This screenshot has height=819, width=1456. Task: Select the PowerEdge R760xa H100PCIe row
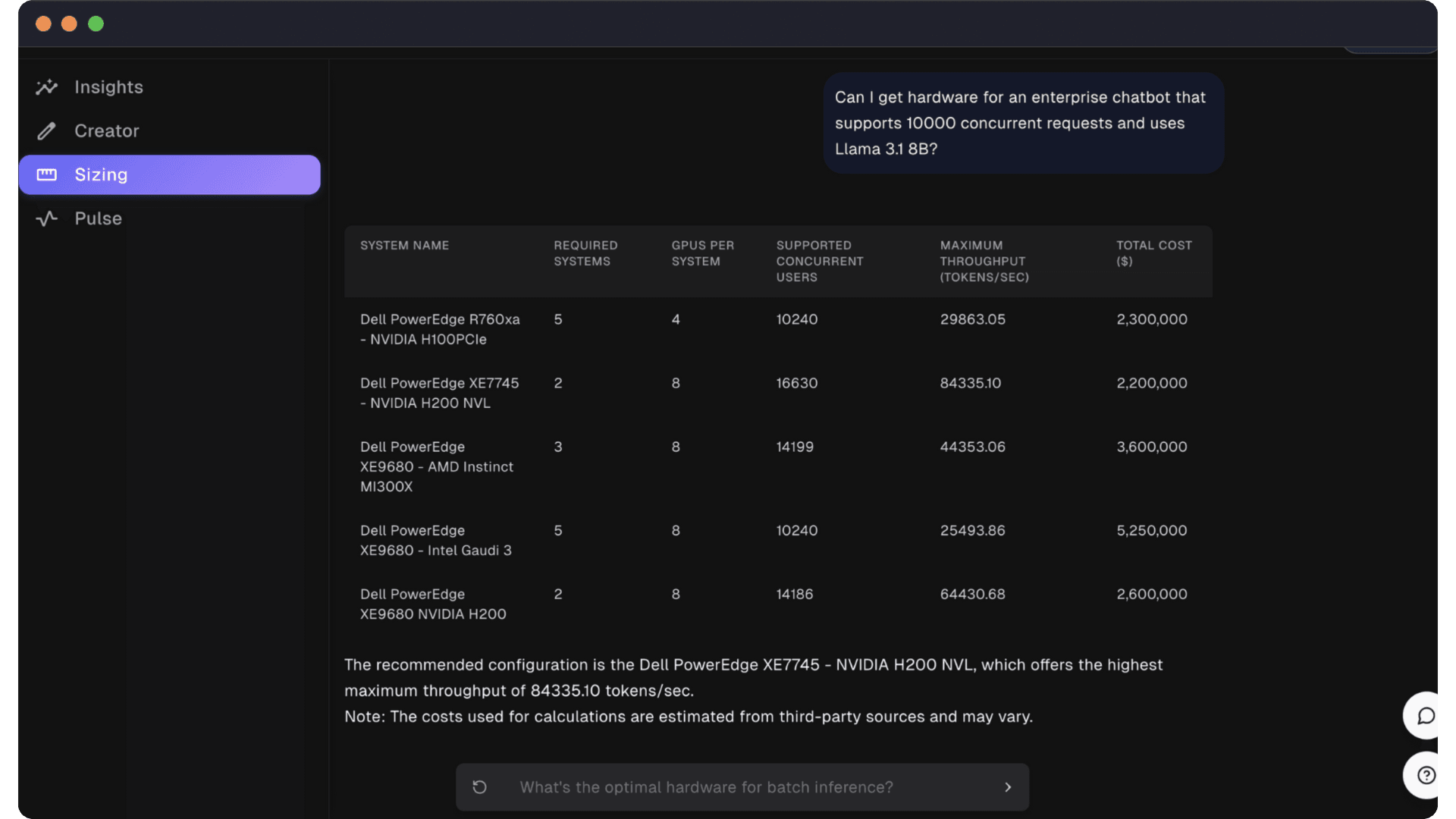(777, 329)
